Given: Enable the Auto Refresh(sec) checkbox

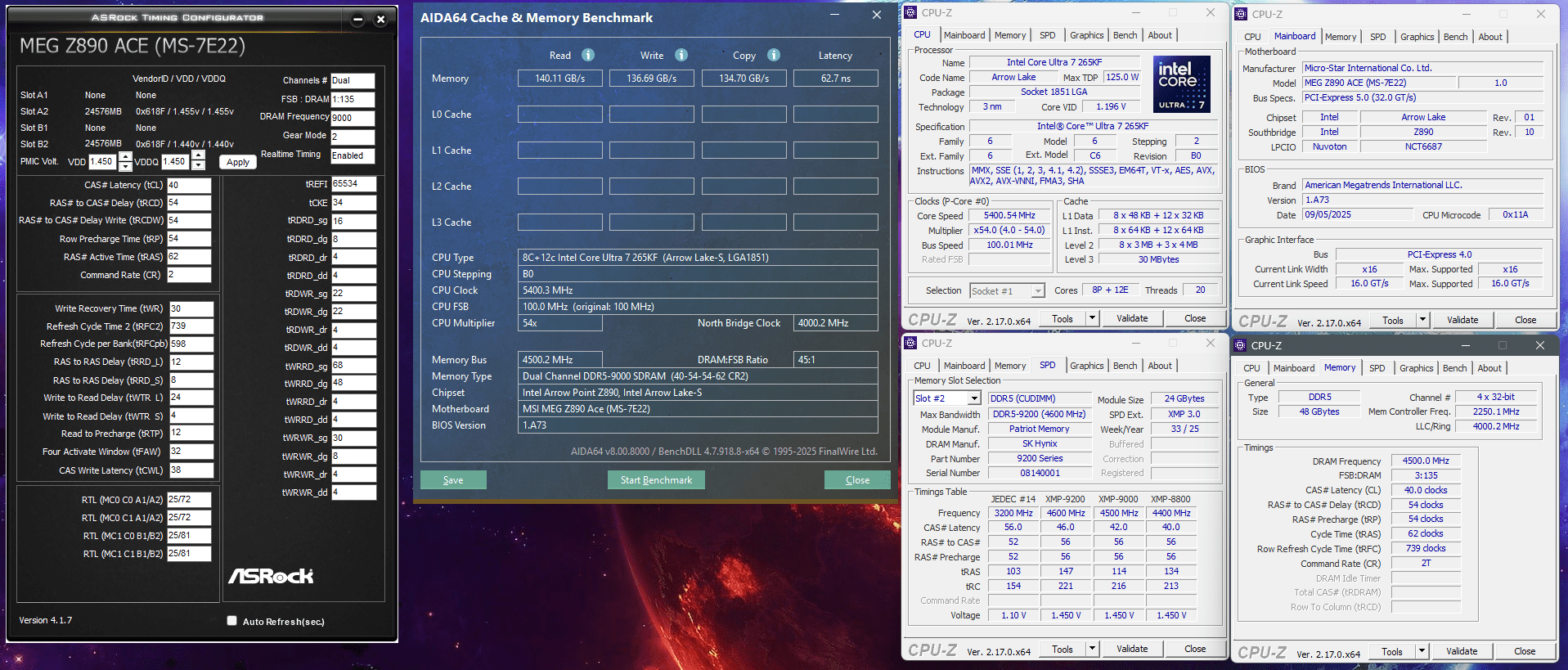Looking at the screenshot, I should pos(231,621).
